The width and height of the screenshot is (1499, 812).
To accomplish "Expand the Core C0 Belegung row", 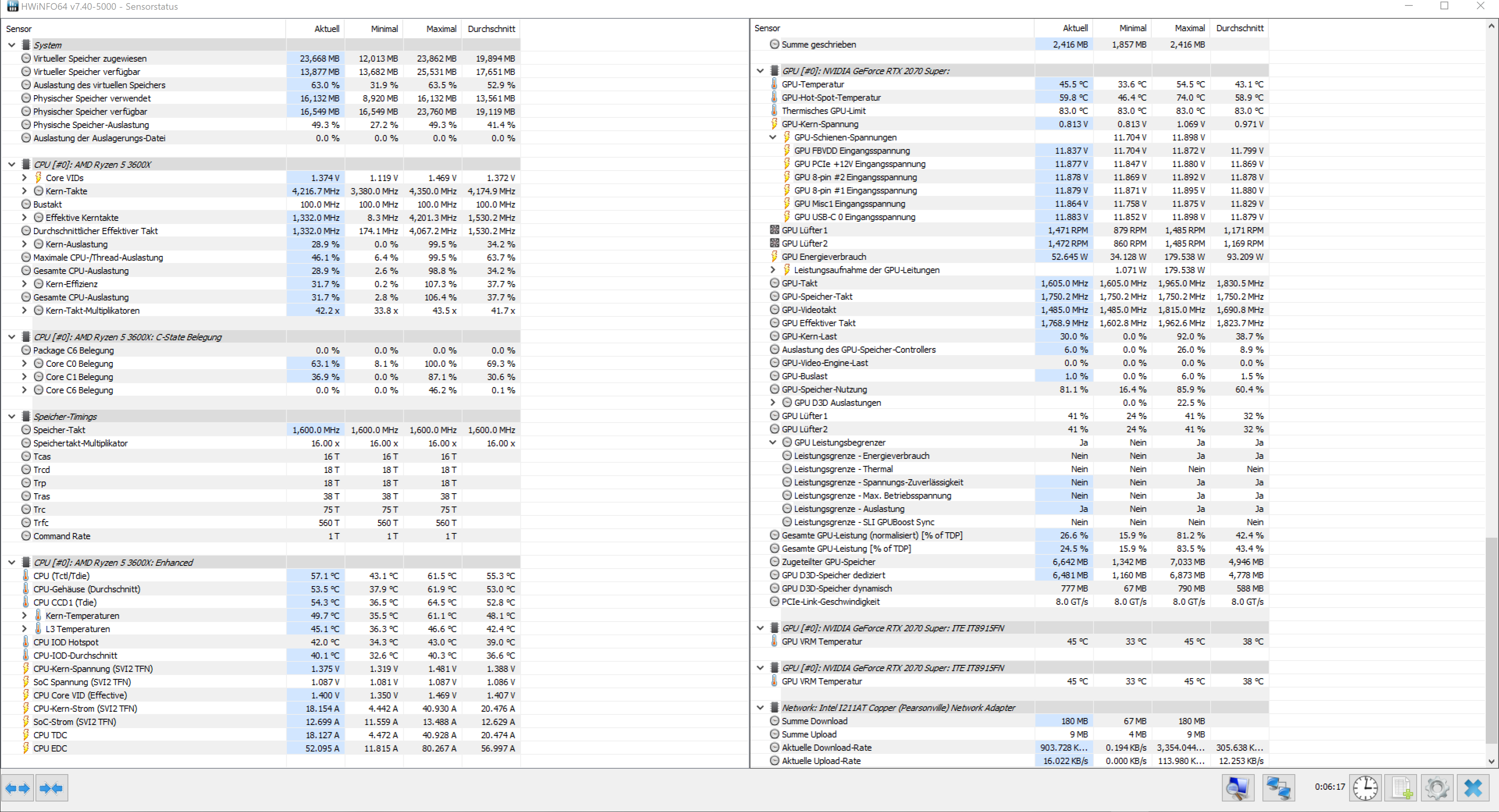I will [x=24, y=364].
